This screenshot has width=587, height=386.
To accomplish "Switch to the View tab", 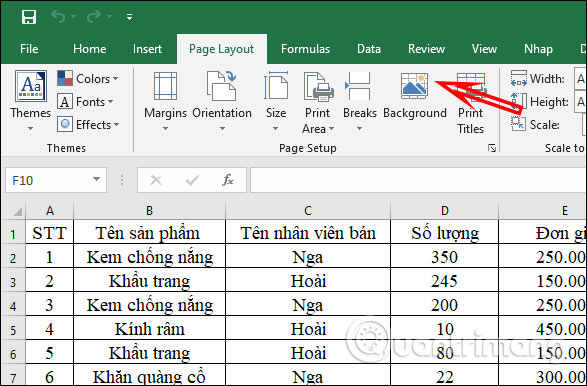I will [x=484, y=49].
